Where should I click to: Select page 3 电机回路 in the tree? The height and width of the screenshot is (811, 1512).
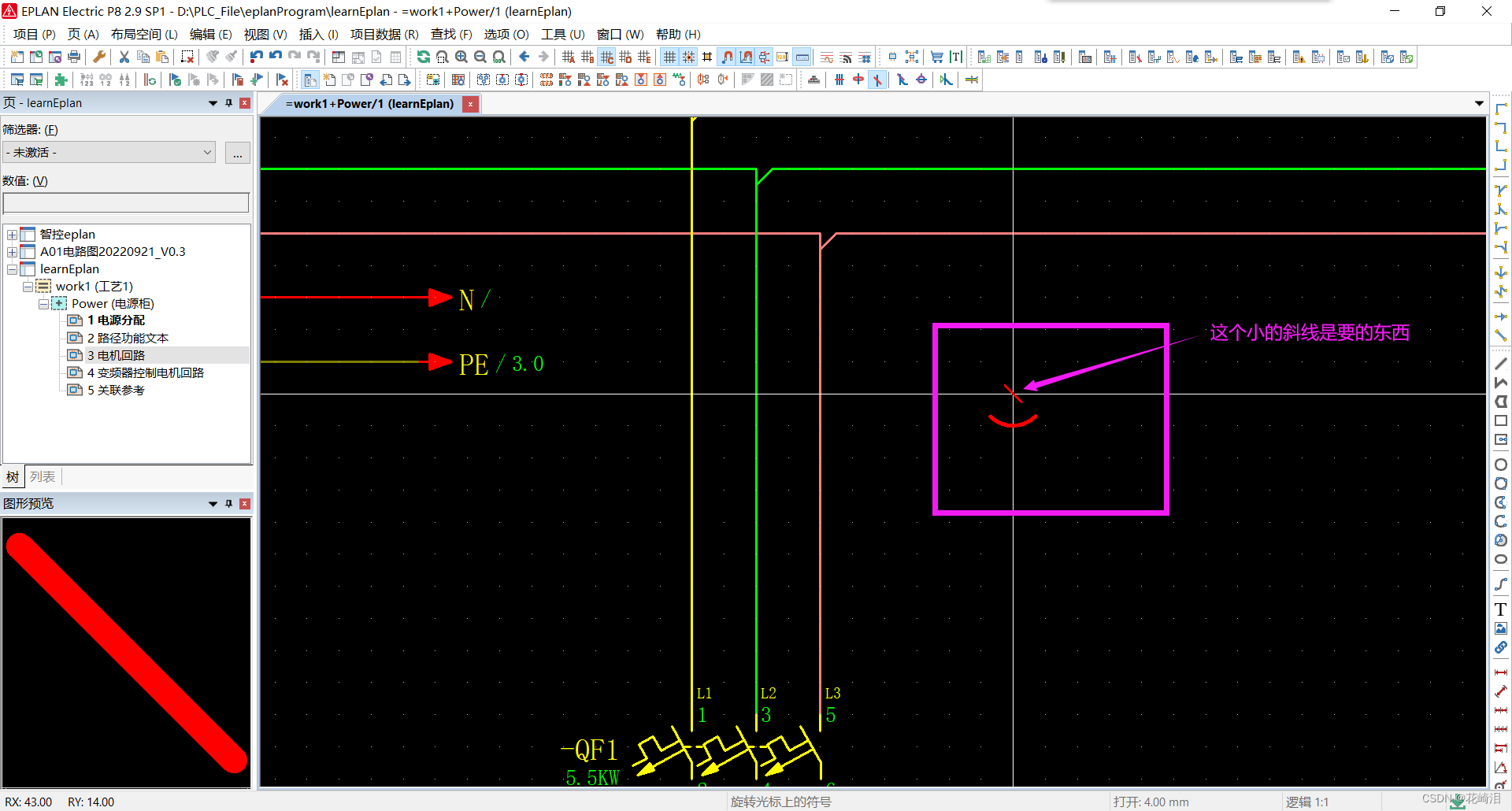pyautogui.click(x=116, y=355)
